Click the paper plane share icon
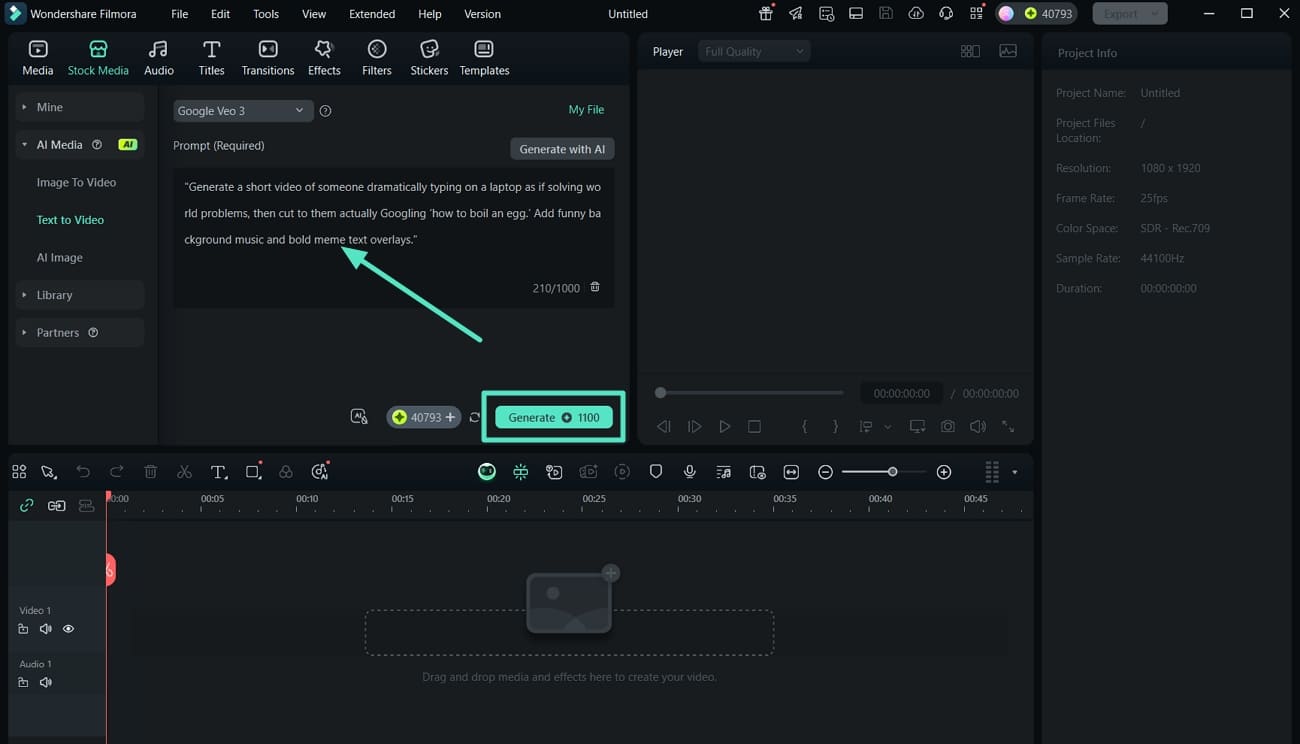This screenshot has width=1300, height=744. [796, 14]
